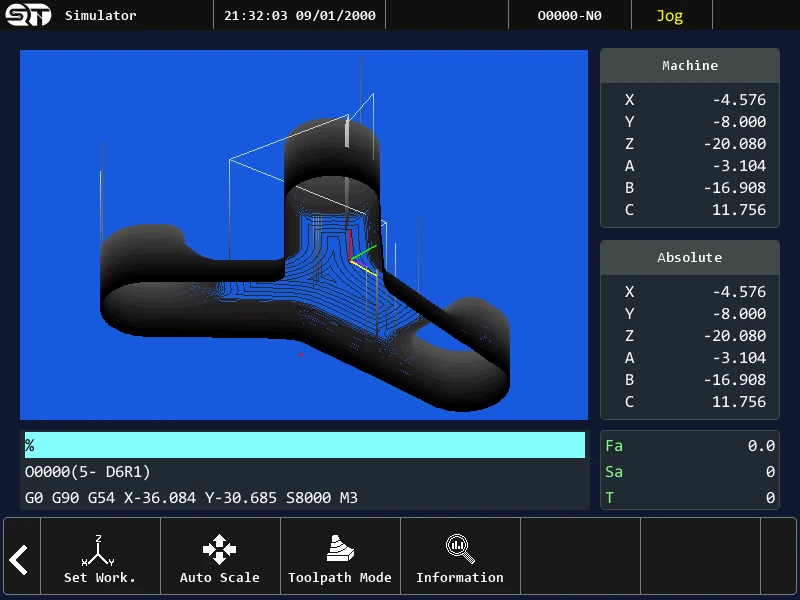Click the Fa feed rate readout
Viewport: 800px width, 600px height.
click(x=690, y=445)
